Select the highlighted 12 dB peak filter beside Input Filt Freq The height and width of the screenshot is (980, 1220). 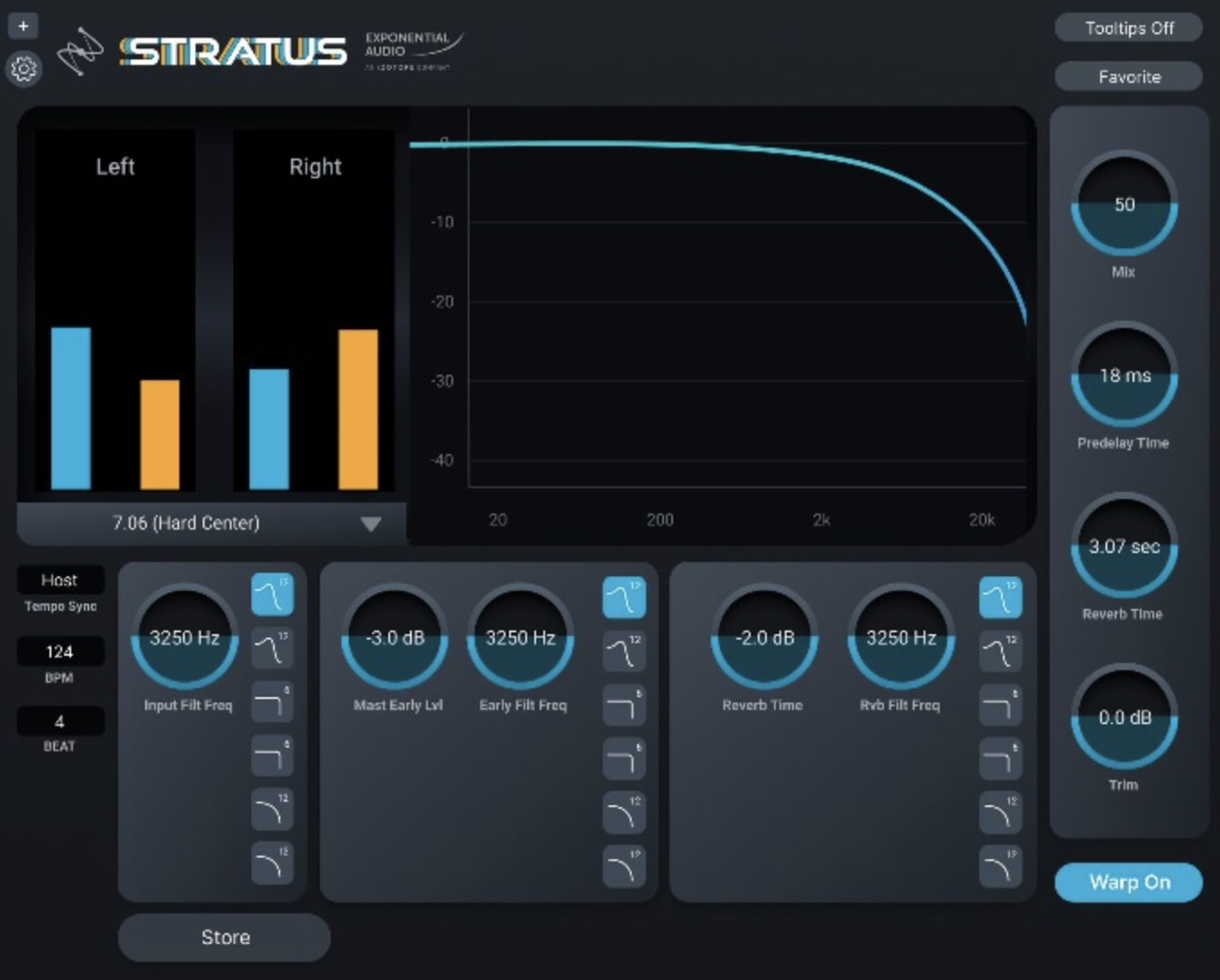click(x=272, y=594)
